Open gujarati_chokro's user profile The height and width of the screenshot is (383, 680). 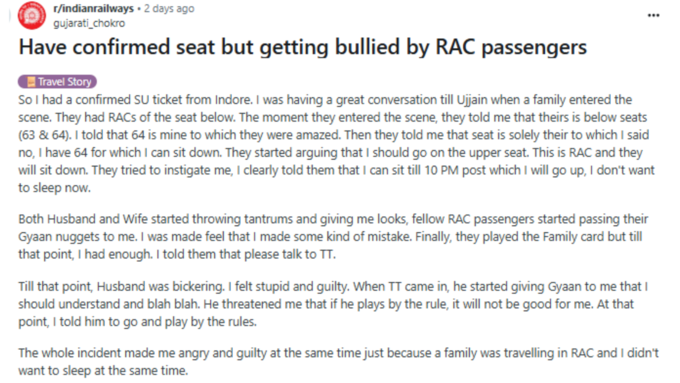click(x=89, y=23)
